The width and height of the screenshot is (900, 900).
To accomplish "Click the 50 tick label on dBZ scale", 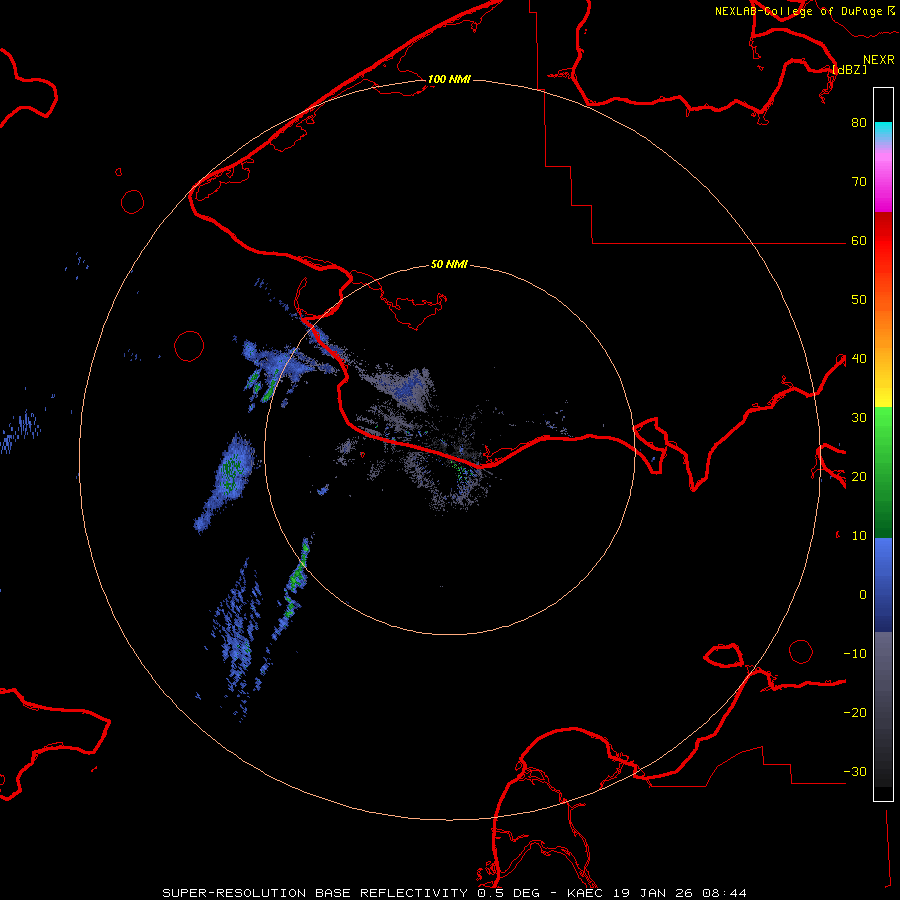I will [859, 300].
